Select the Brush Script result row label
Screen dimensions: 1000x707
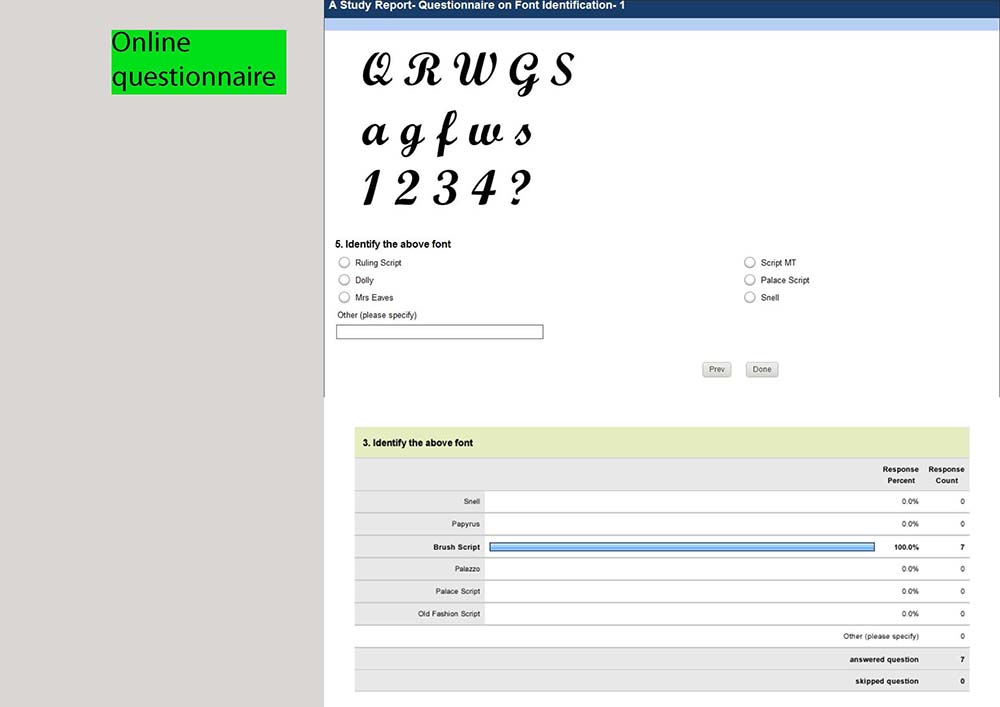point(456,547)
